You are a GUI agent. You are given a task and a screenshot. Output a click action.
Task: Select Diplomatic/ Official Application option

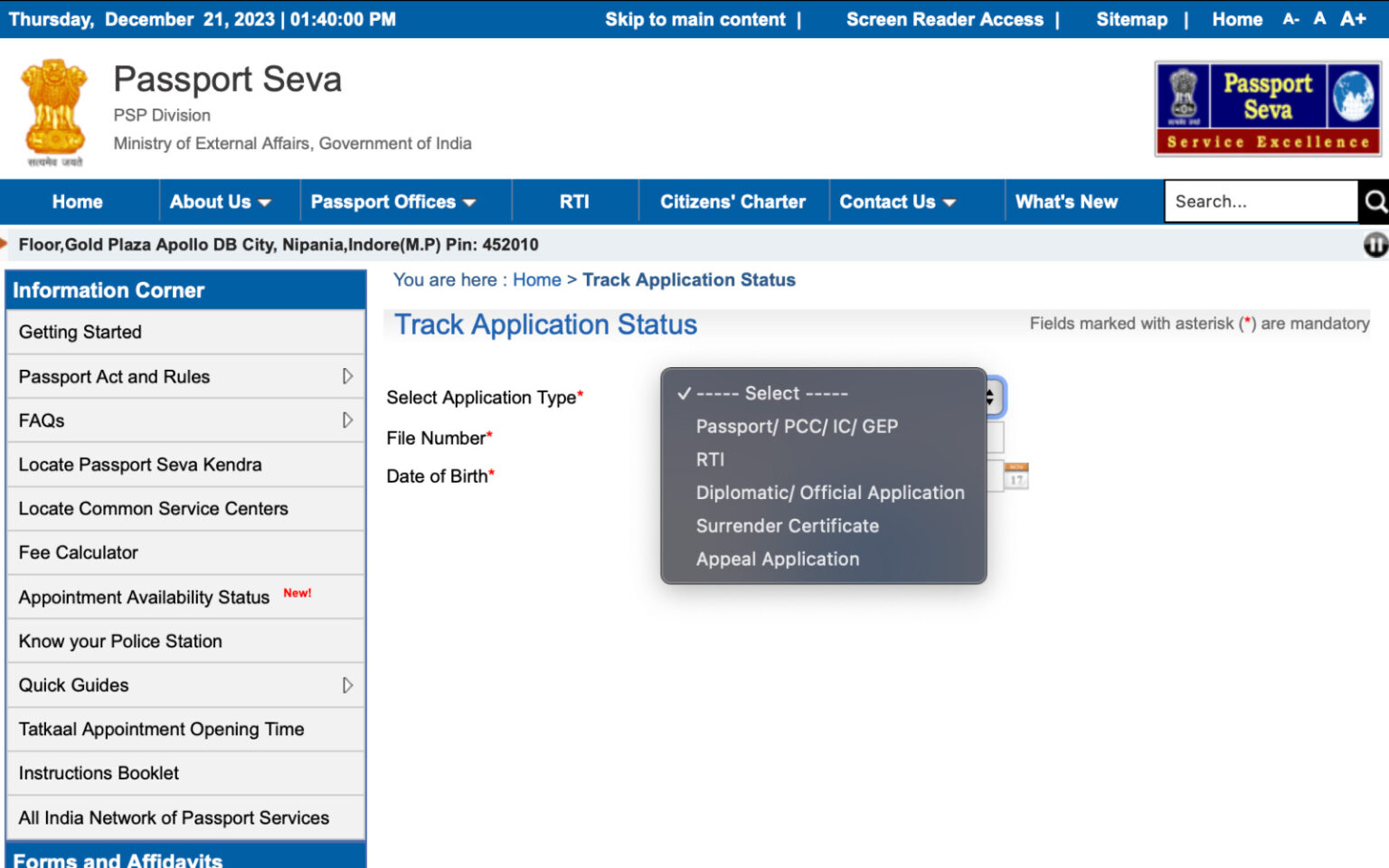pyautogui.click(x=829, y=493)
